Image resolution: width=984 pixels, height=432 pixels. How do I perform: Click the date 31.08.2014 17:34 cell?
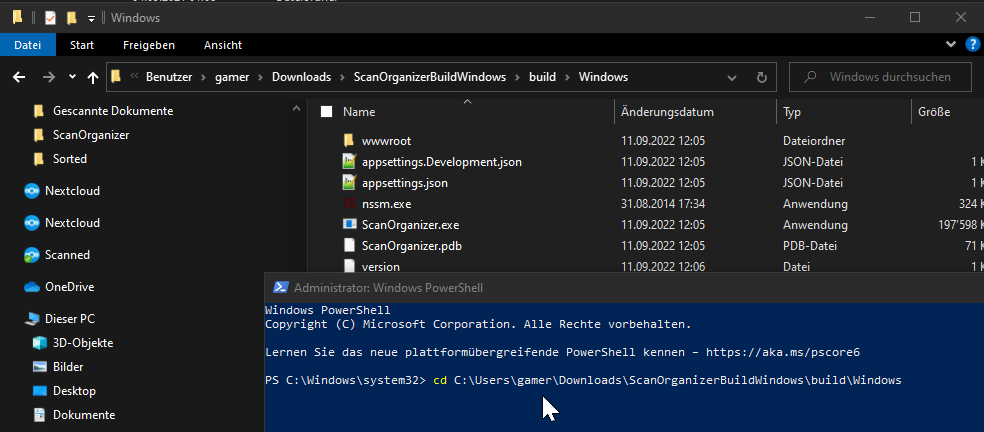coord(663,204)
